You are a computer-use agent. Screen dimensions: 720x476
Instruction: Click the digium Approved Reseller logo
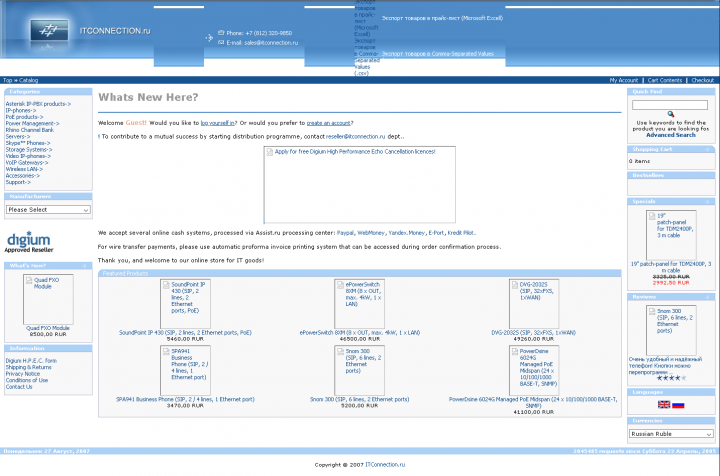(29, 241)
